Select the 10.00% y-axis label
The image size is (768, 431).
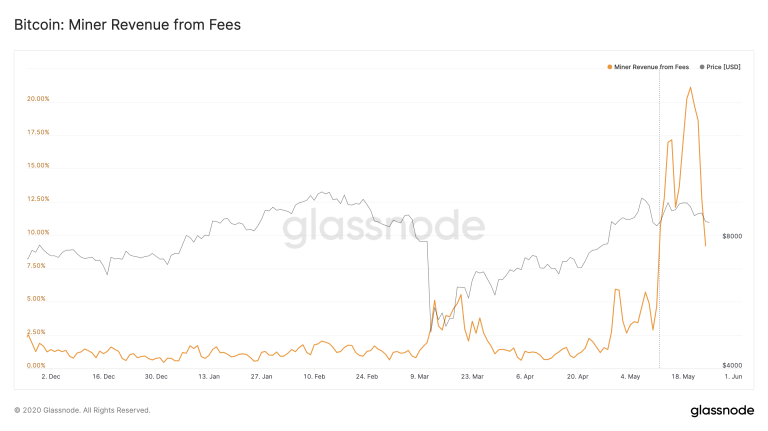click(38, 232)
